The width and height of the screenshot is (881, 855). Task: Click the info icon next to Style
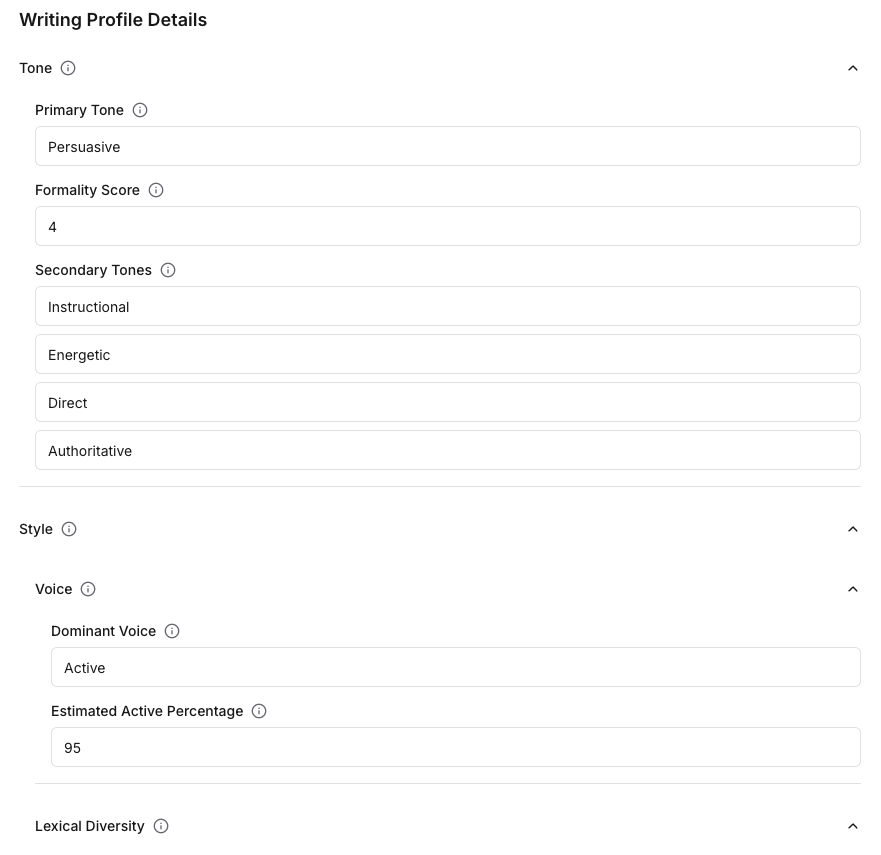pos(69,529)
